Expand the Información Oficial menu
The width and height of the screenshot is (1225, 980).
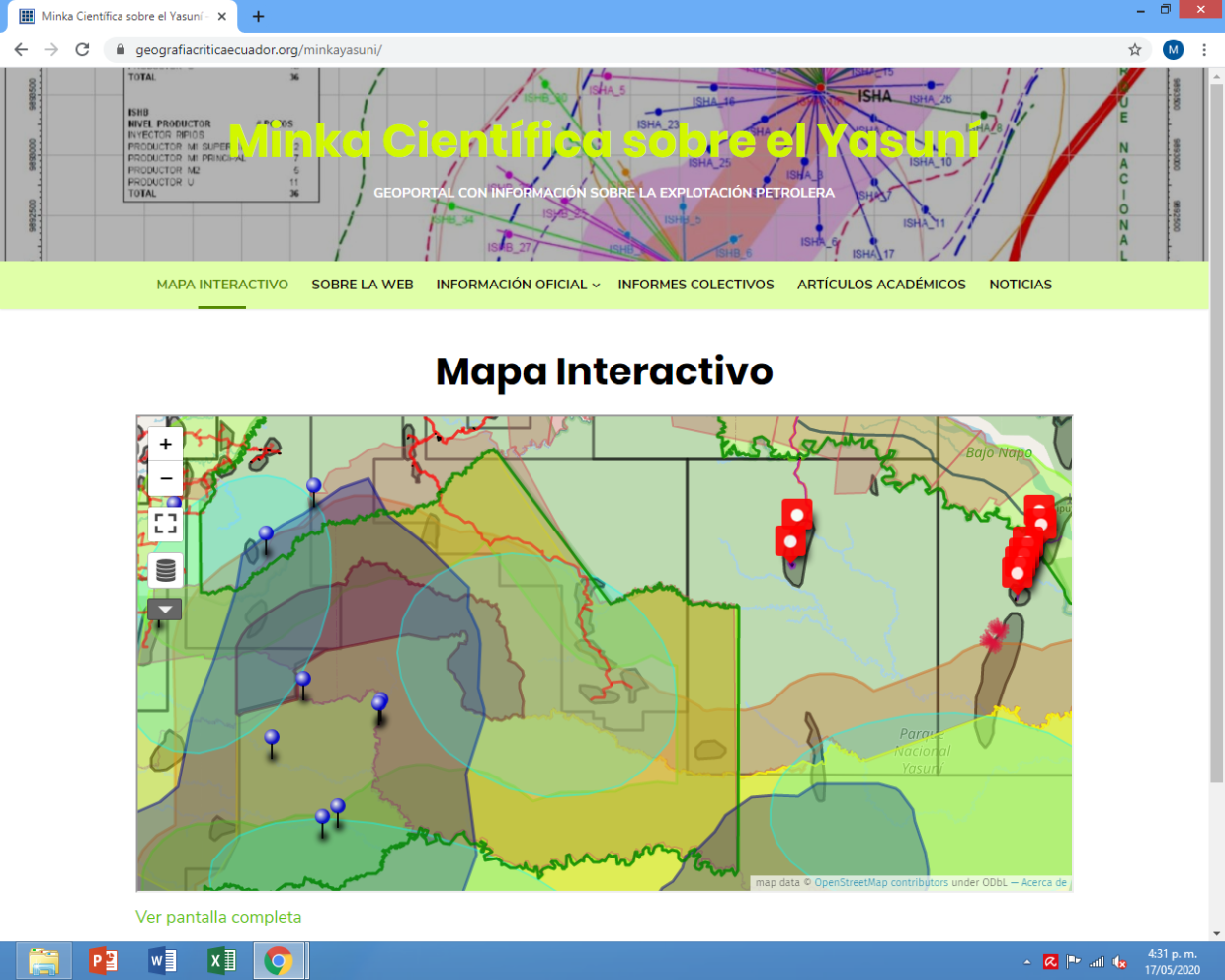pyautogui.click(x=518, y=285)
